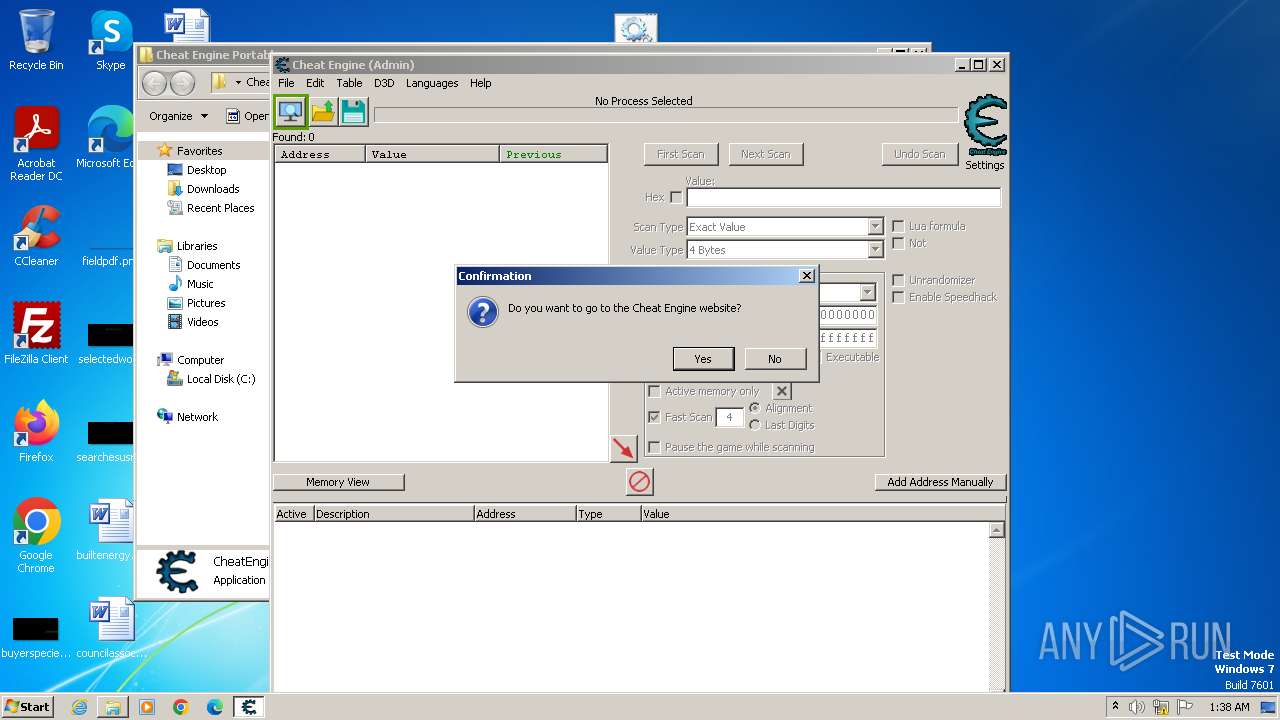Enable the Lua formula checkbox
The image size is (1280, 720).
click(x=898, y=226)
